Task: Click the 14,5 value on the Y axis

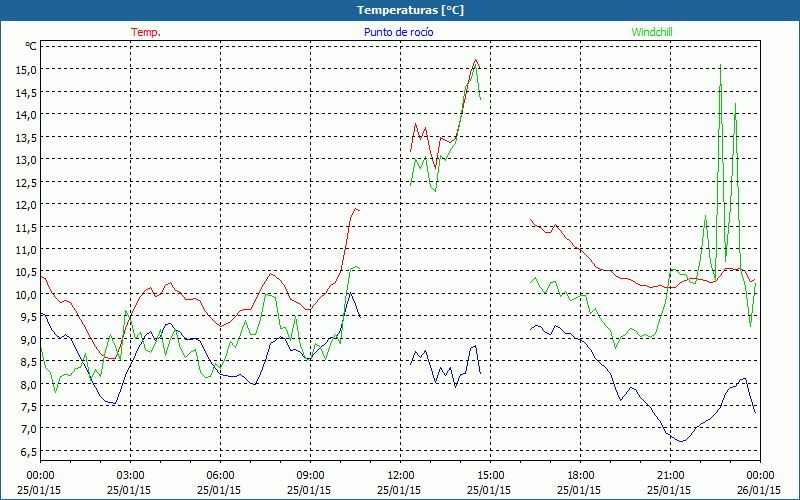Action: 27,92
